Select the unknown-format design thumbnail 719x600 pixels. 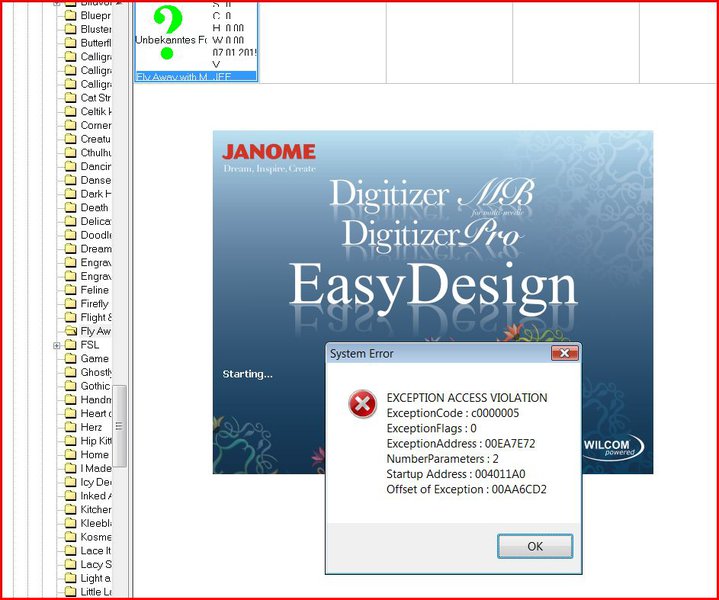click(196, 41)
